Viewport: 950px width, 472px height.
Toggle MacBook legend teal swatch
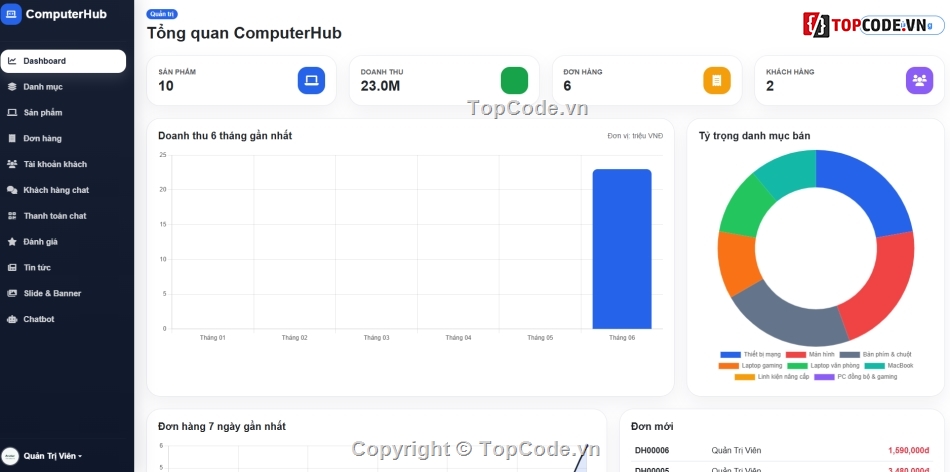pyautogui.click(x=874, y=366)
